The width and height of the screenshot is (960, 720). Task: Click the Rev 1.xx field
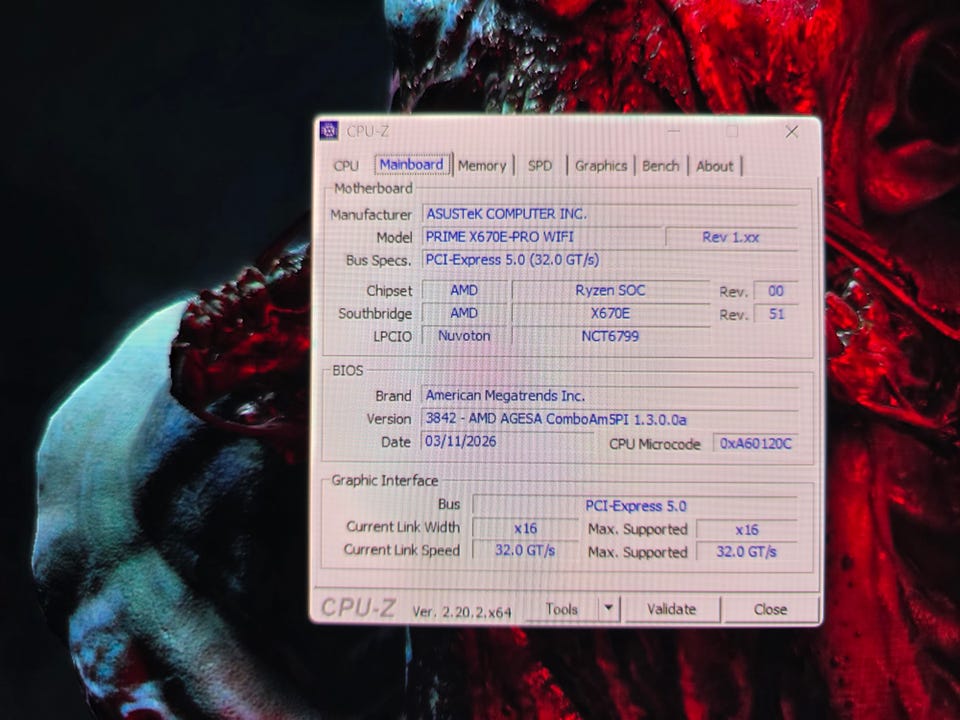(x=731, y=237)
